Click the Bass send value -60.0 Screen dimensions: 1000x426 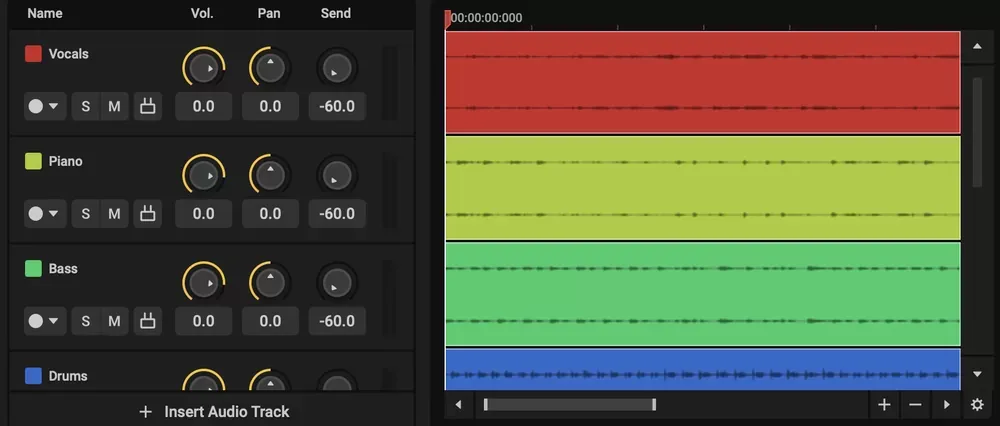coord(337,321)
